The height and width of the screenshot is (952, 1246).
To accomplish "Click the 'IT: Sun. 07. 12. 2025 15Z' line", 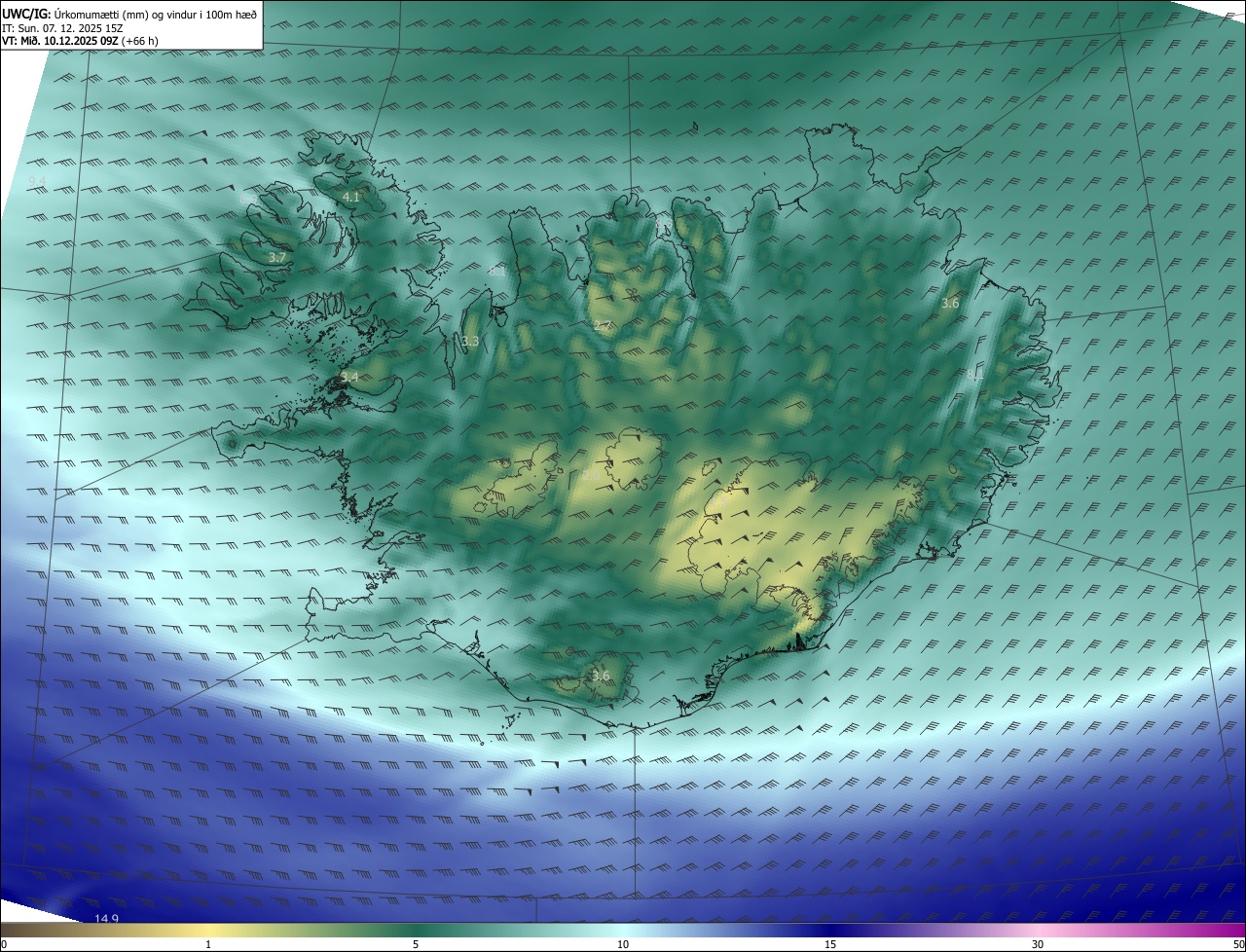I will click(62, 27).
